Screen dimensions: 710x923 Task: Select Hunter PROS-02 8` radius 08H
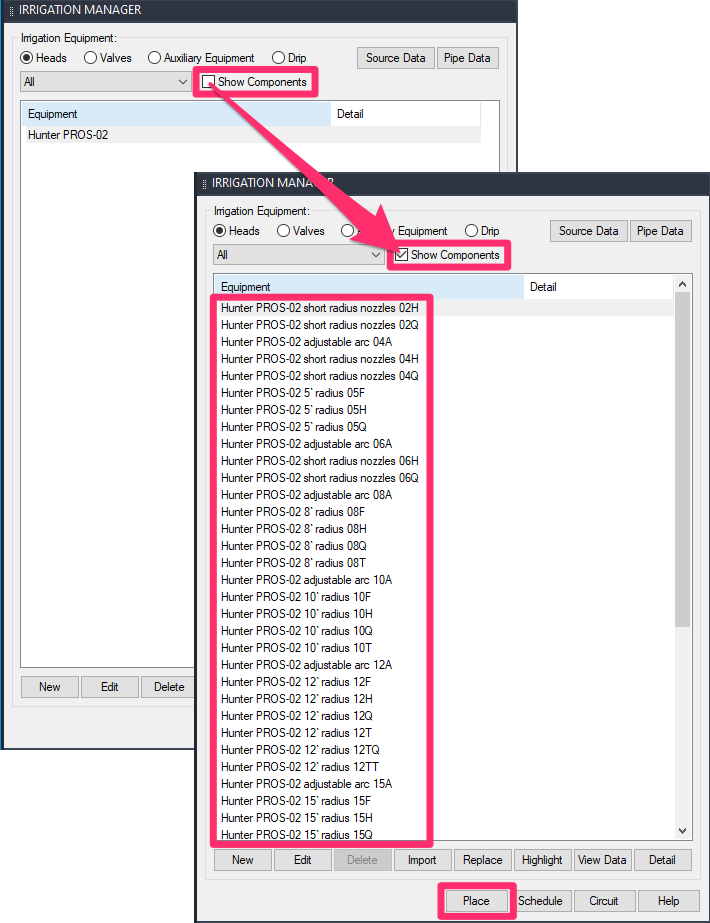(x=294, y=529)
